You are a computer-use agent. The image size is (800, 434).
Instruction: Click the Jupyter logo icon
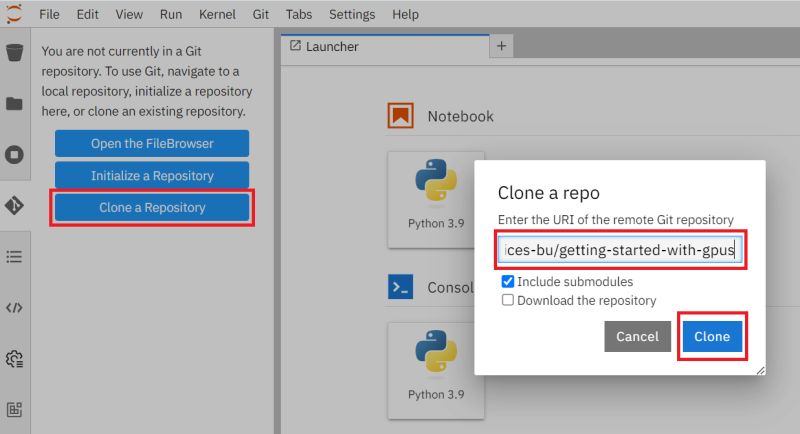point(14,14)
